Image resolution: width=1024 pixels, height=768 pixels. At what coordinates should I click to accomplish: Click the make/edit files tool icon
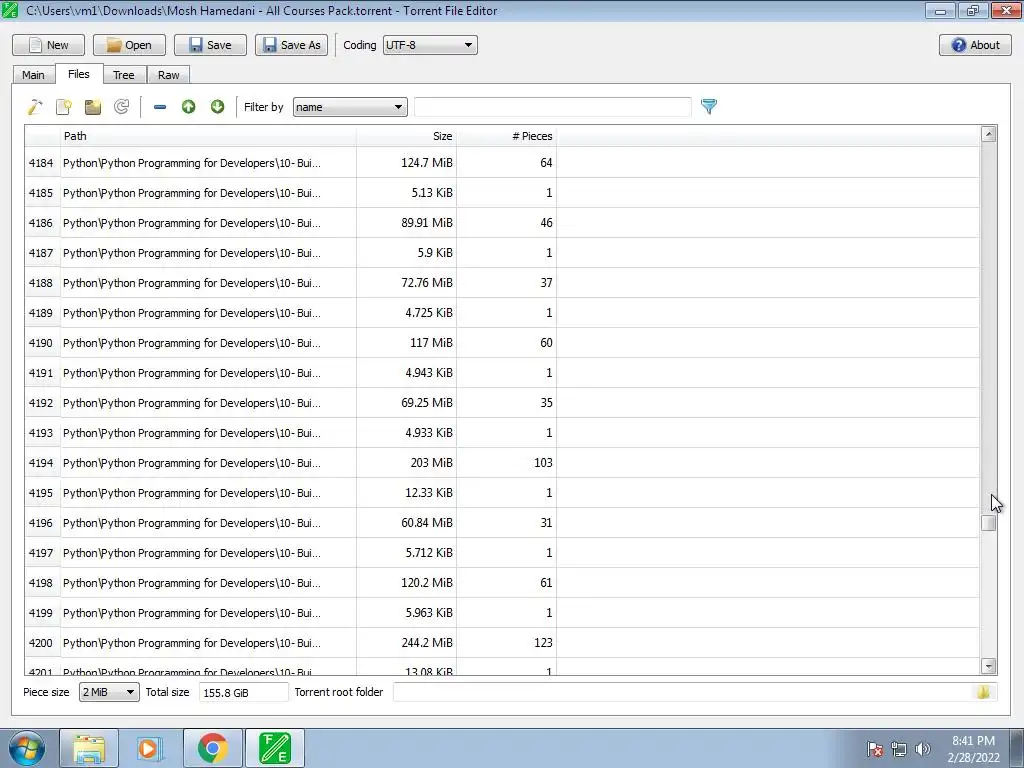point(35,106)
